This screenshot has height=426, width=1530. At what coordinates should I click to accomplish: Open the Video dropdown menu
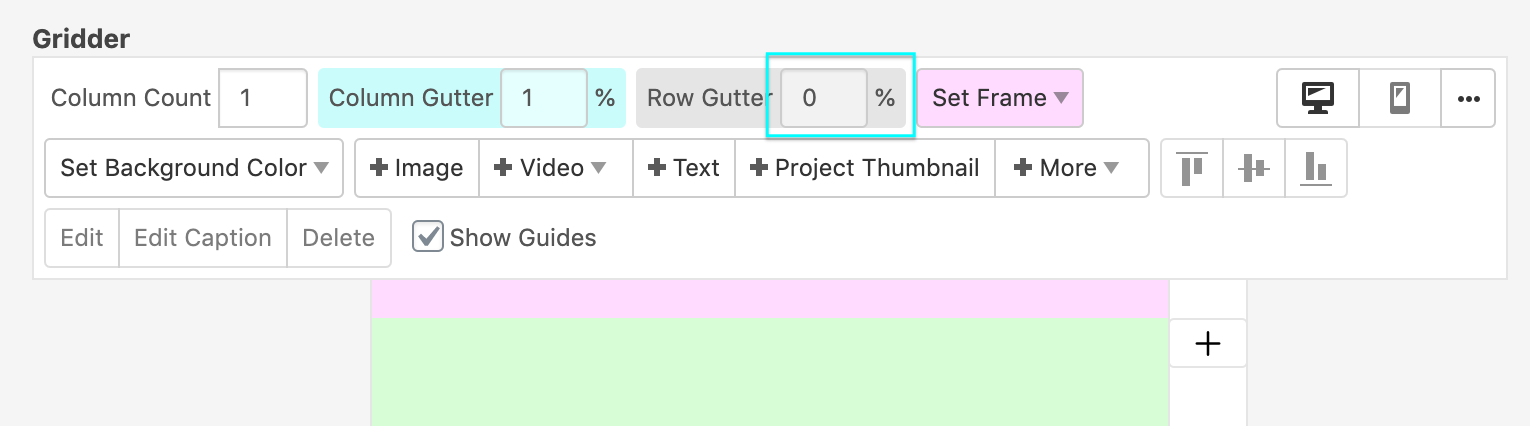(556, 168)
